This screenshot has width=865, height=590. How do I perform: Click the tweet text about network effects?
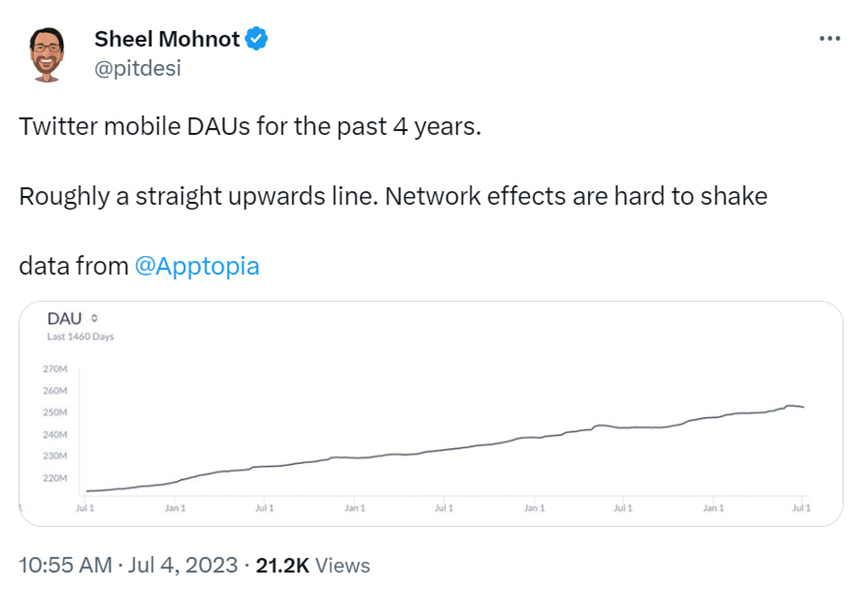tap(393, 196)
